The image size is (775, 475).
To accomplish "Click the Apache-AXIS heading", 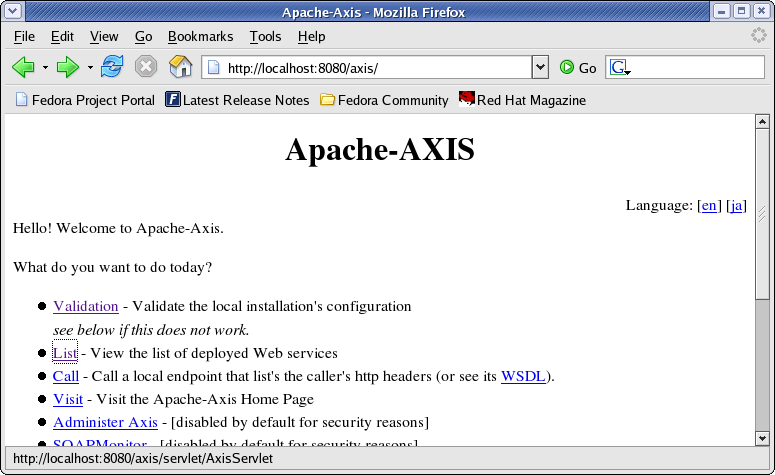I will tap(380, 149).
